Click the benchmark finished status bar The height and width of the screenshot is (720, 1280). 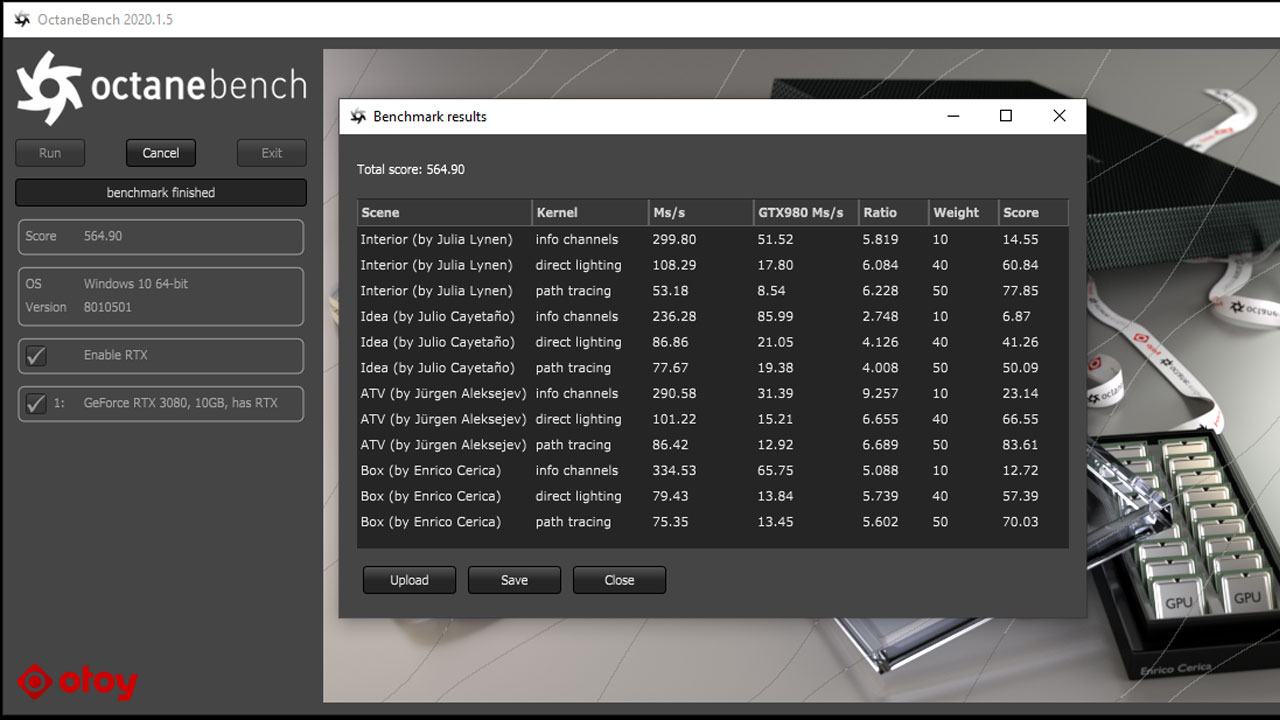click(161, 193)
